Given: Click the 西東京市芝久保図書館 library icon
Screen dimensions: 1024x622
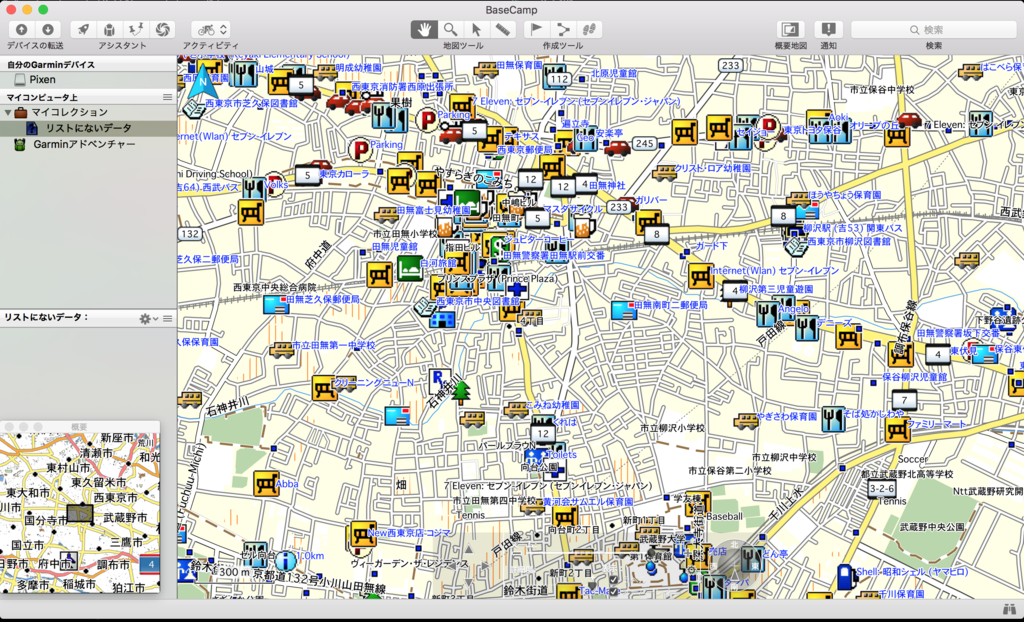Looking at the screenshot, I should coord(195,108).
